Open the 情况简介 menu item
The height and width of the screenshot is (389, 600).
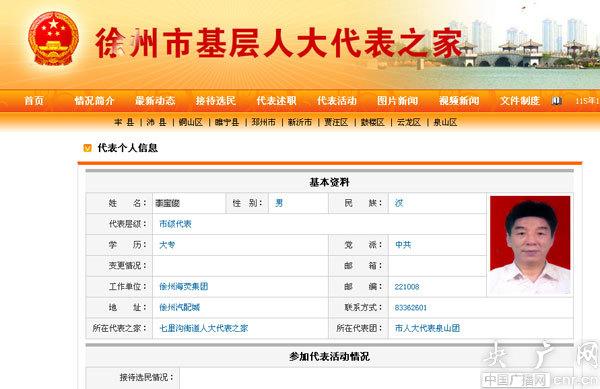94,101
